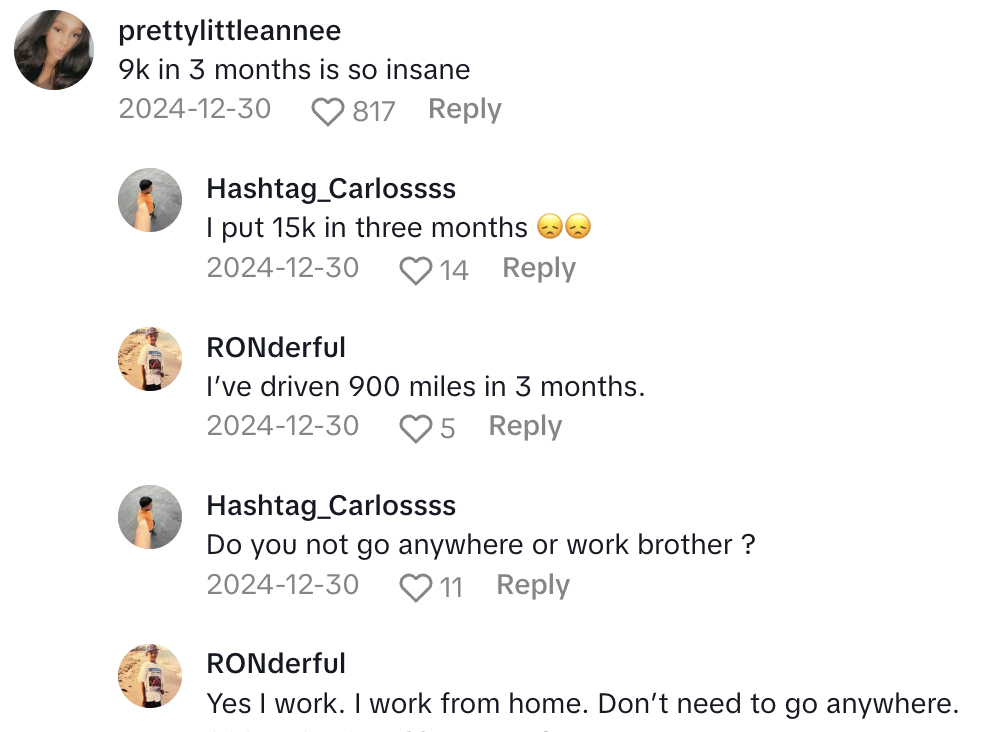Viewport: 994px width, 732px height.
Task: Heart the 'Do you not go anywhere' comment
Action: [x=415, y=588]
